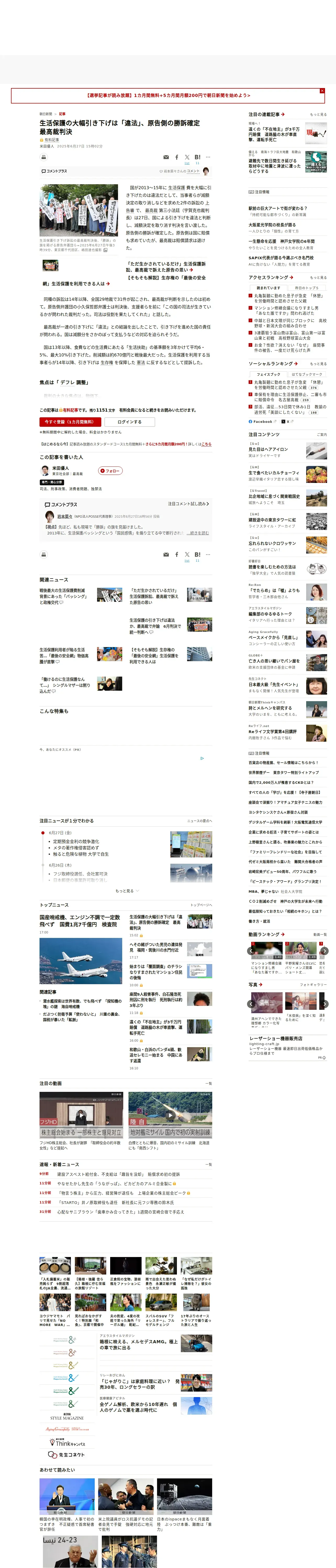336x1568 pixels.
Task: Open 百貨店の物産展、セール情報 info link
Action: 283,763
